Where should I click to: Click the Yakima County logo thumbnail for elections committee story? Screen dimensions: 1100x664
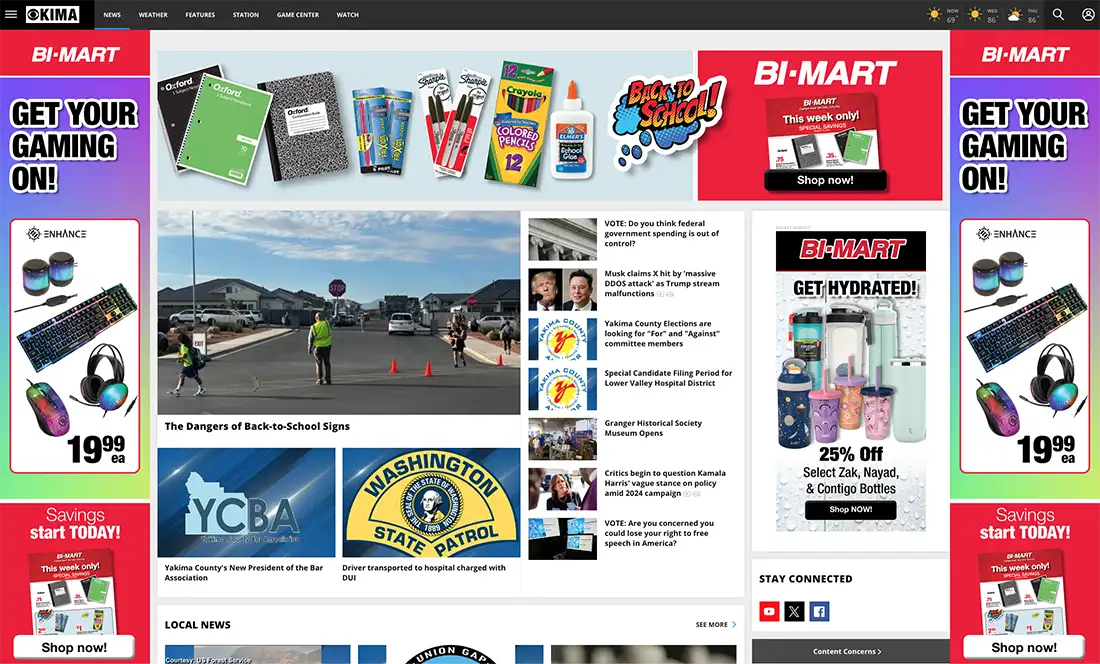click(x=563, y=339)
